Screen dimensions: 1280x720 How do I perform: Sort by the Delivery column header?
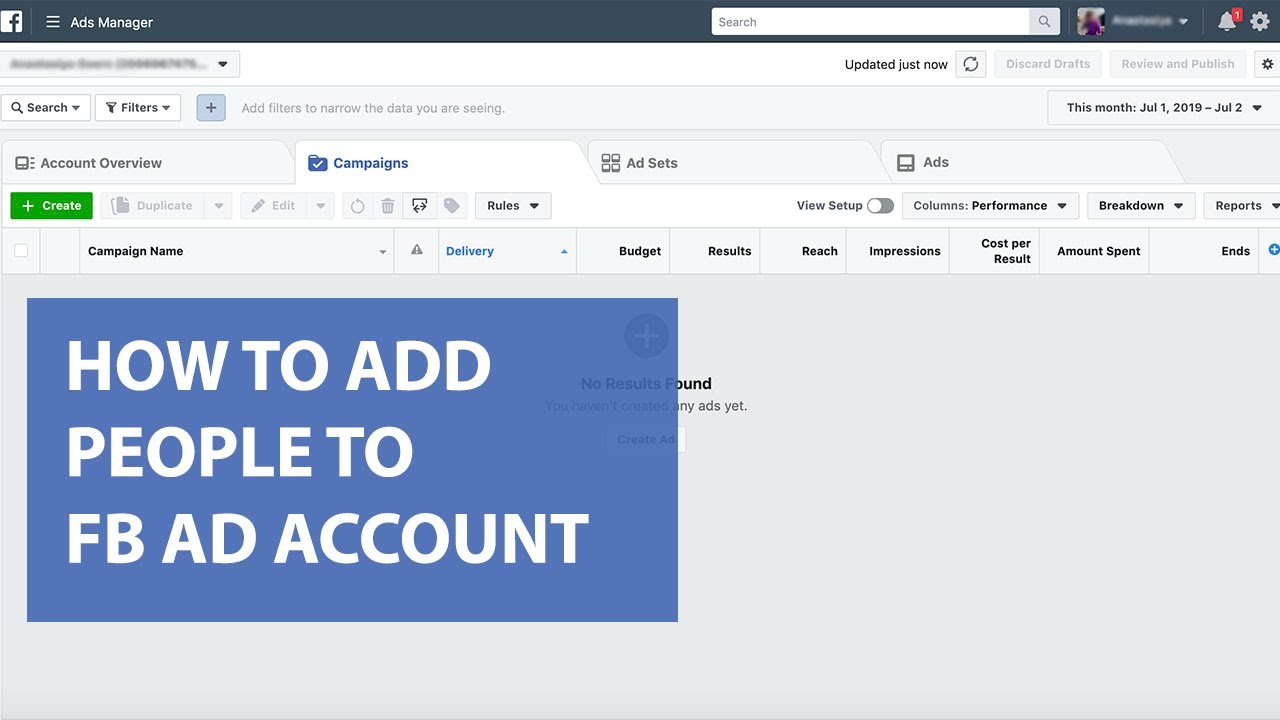click(508, 251)
